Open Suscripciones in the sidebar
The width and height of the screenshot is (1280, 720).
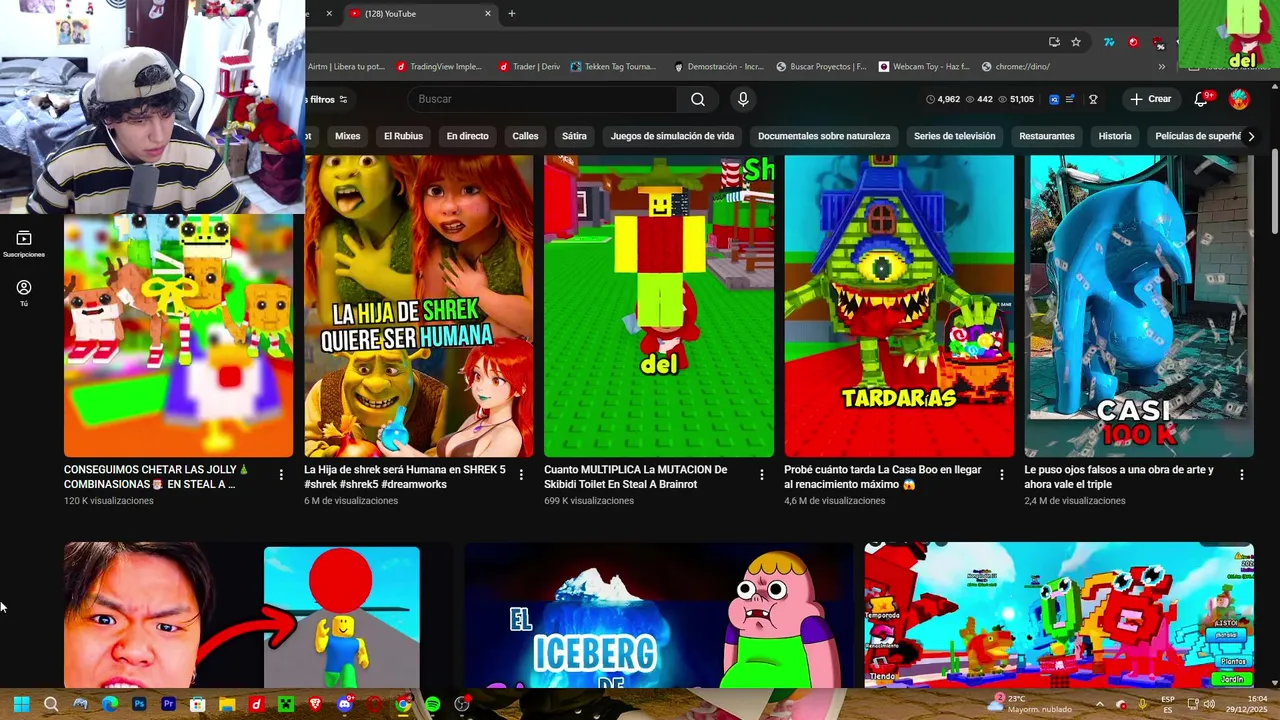(x=24, y=244)
